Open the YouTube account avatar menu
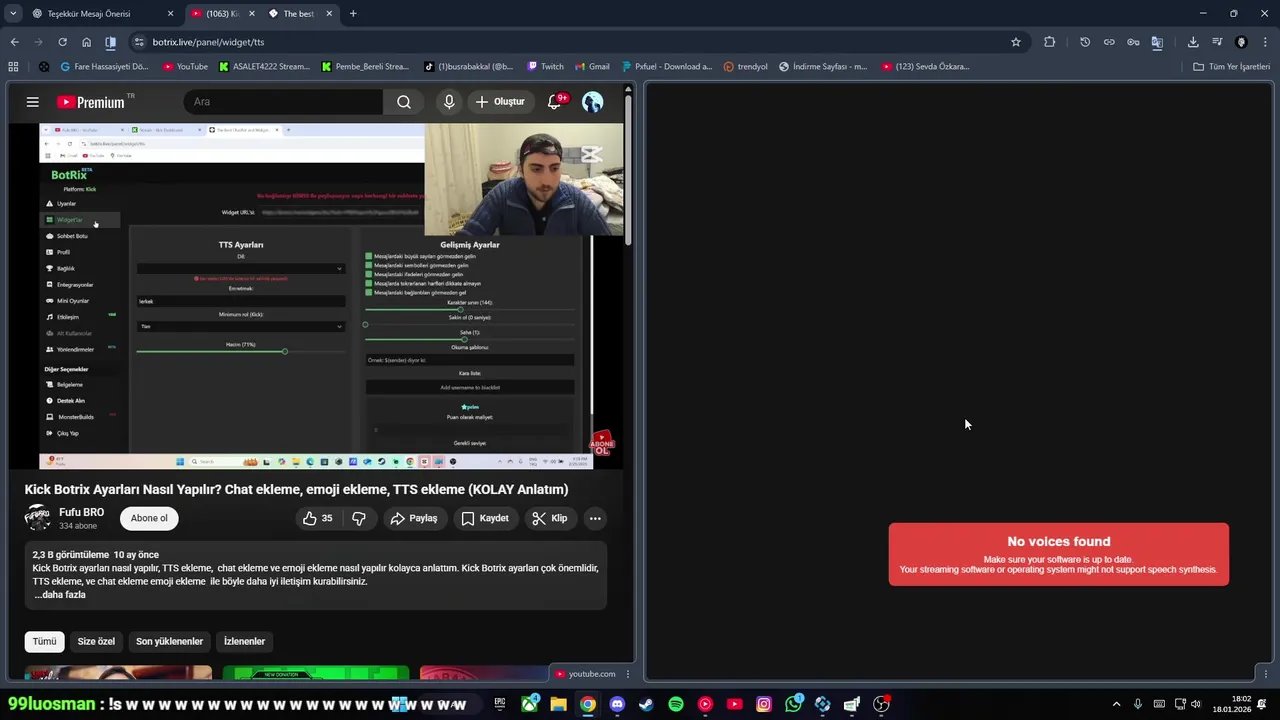The height and width of the screenshot is (720, 1280). click(593, 102)
